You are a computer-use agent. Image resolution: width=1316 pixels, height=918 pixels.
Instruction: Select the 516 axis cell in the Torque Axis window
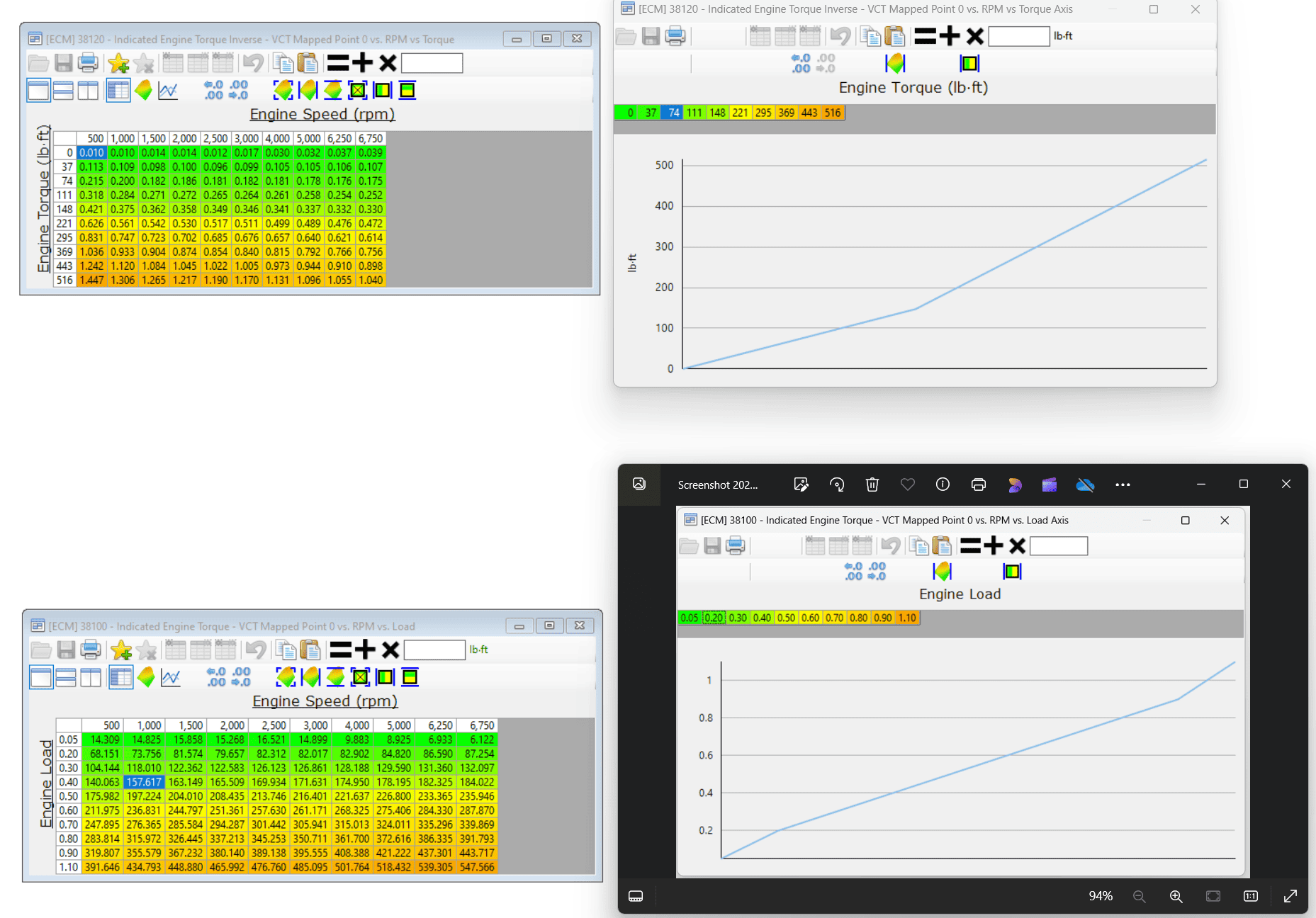pyautogui.click(x=833, y=113)
